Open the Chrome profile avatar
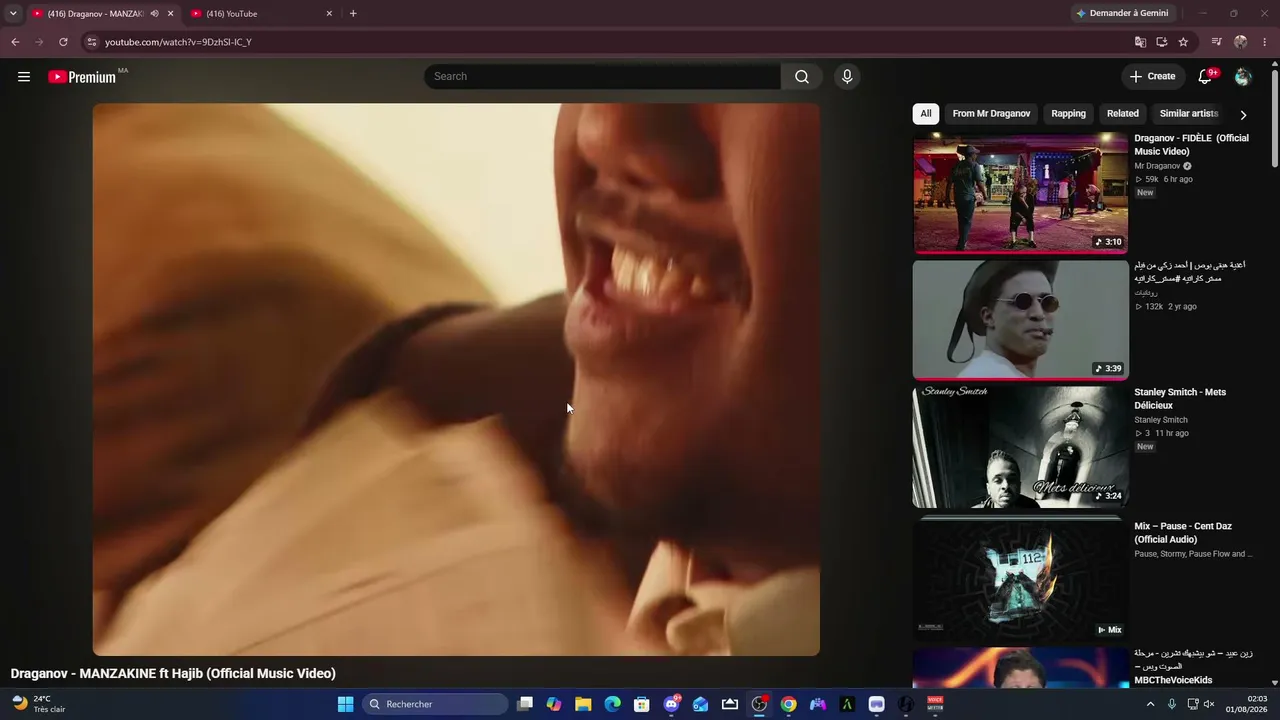Image resolution: width=1280 pixels, height=720 pixels. click(1241, 42)
